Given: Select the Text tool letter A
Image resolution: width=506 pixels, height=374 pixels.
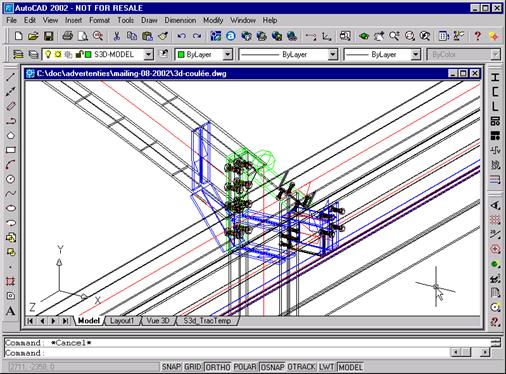Looking at the screenshot, I should tap(10, 311).
